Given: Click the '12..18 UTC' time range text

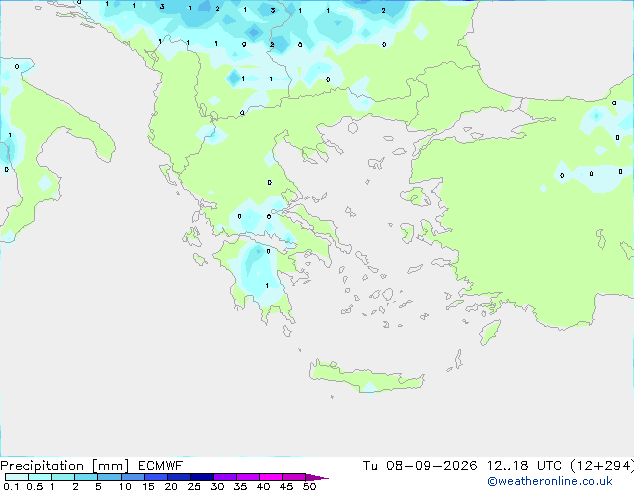Looking at the screenshot, I should 524,466.
